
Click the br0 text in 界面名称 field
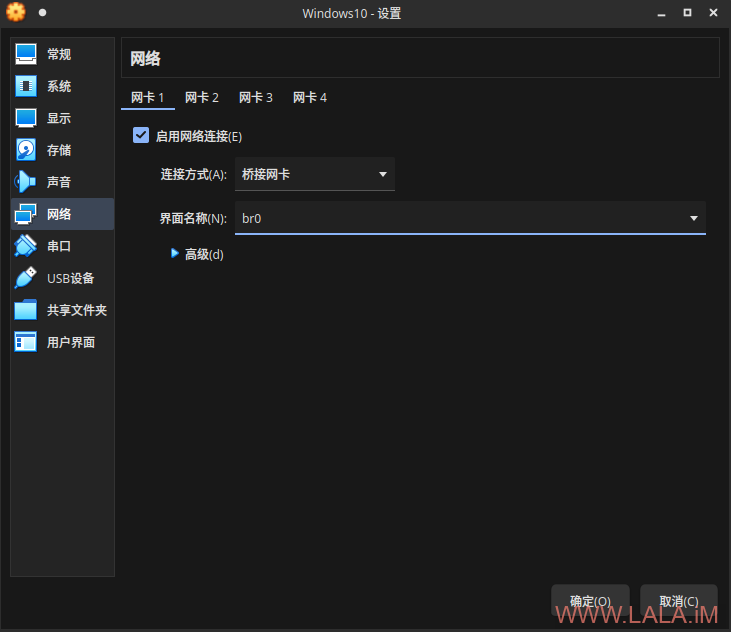(252, 219)
